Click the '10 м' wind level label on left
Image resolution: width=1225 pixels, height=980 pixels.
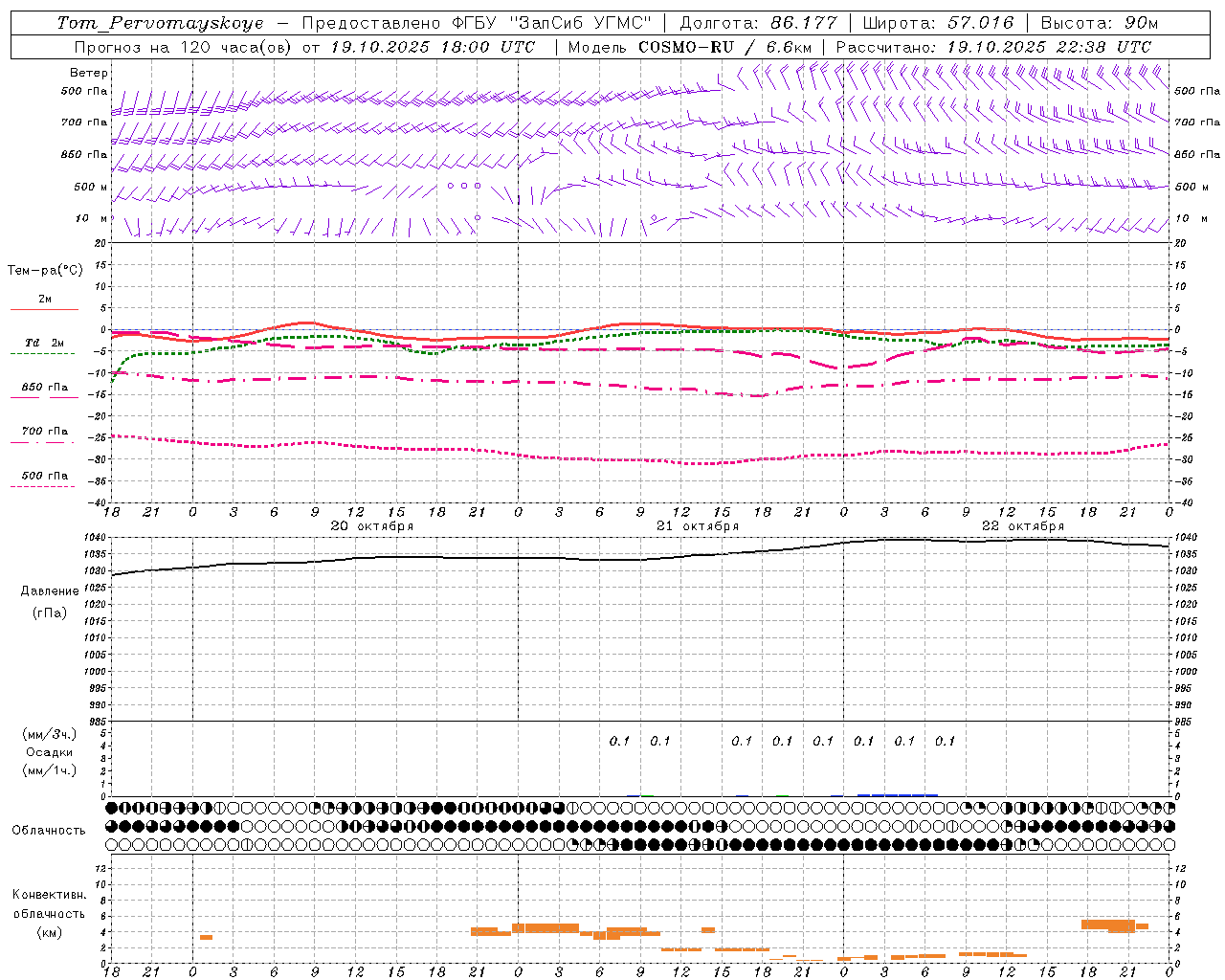tap(92, 218)
